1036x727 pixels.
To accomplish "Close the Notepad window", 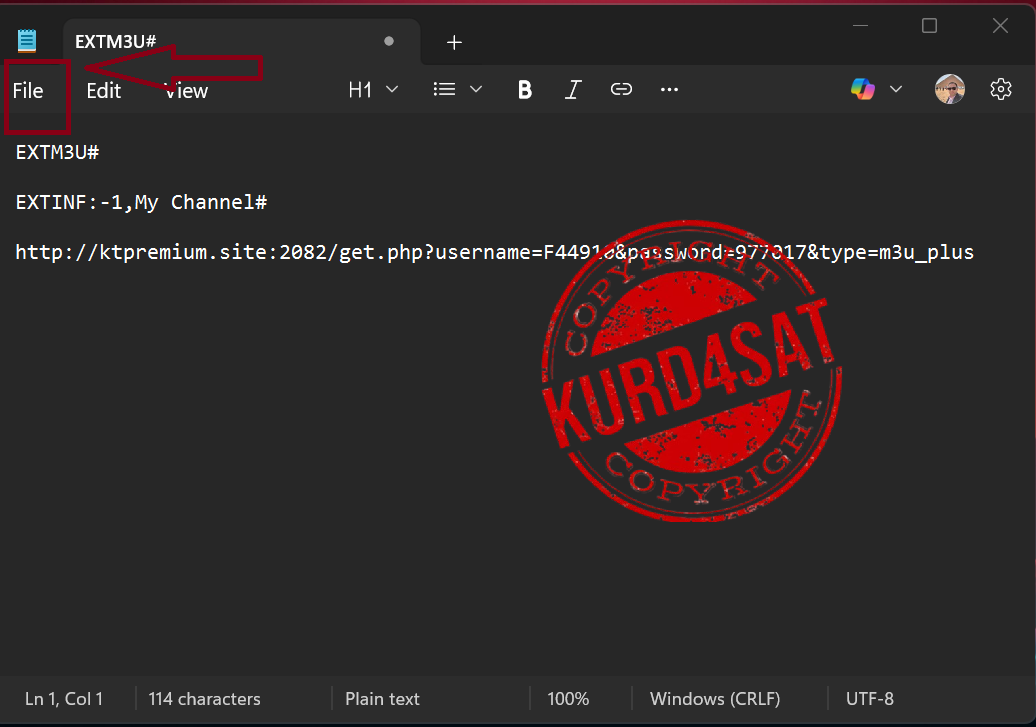I will click(1000, 26).
